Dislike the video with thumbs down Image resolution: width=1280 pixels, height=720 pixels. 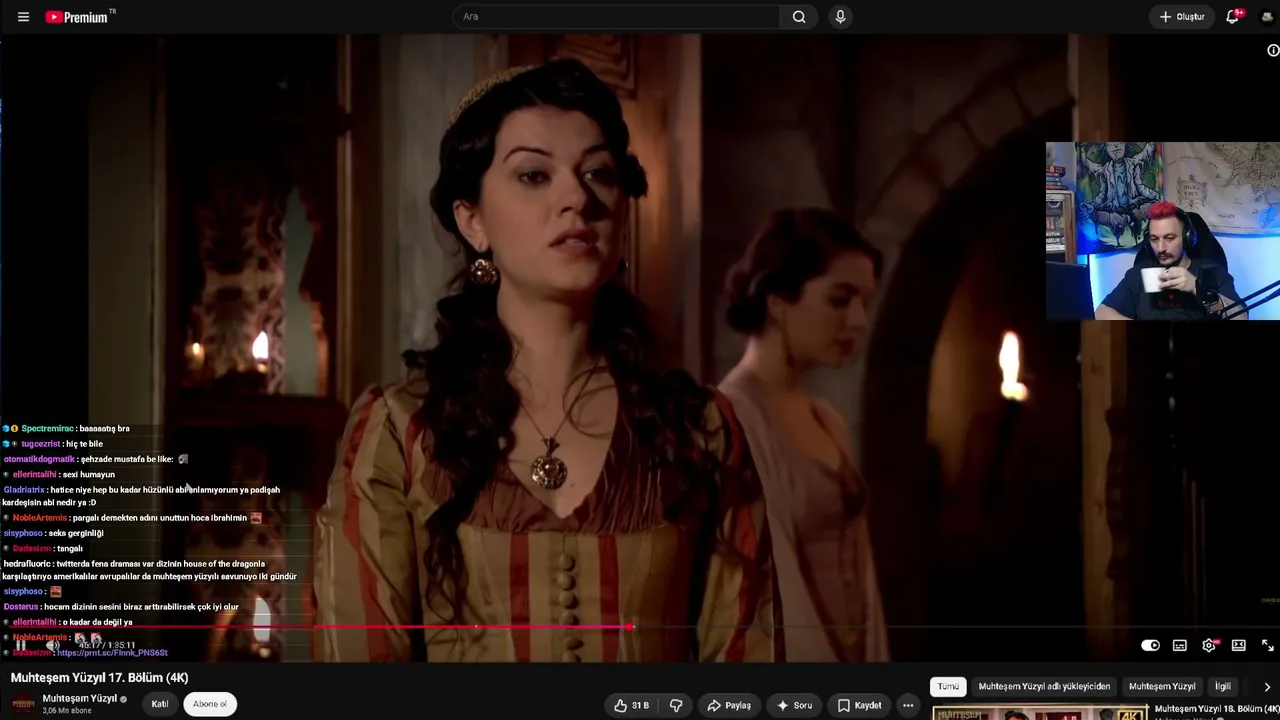(x=676, y=705)
